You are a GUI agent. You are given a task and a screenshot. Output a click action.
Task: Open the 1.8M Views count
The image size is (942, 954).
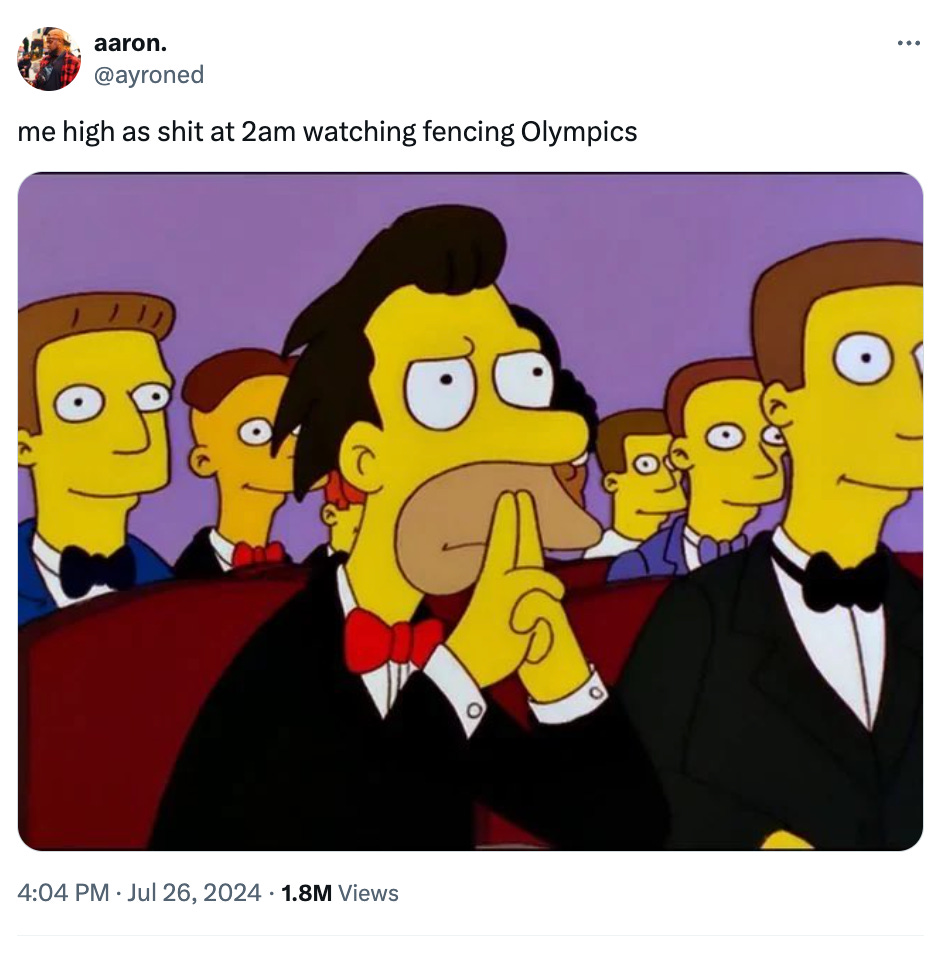click(x=340, y=893)
